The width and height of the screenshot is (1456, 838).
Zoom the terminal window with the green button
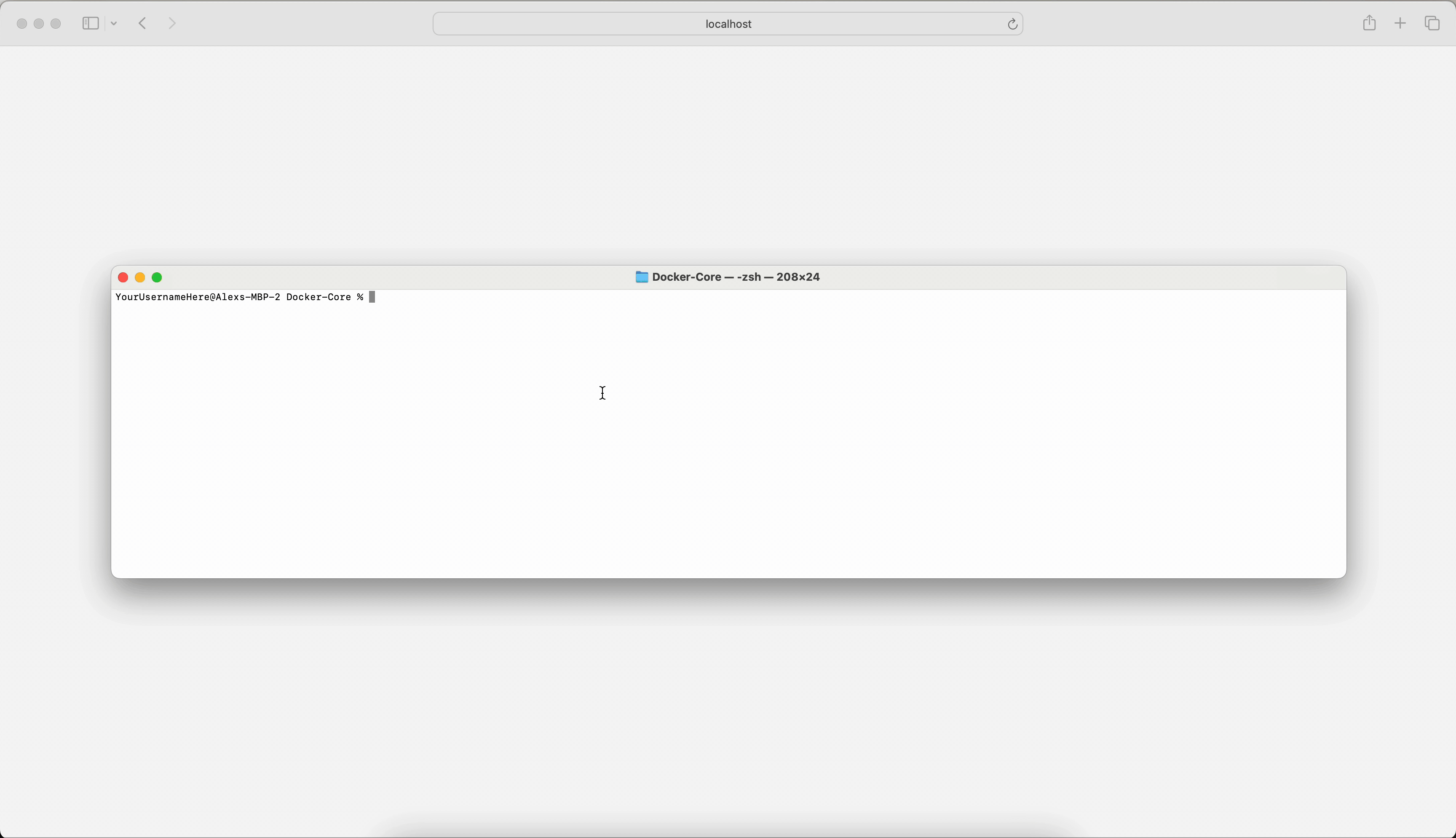coord(156,277)
